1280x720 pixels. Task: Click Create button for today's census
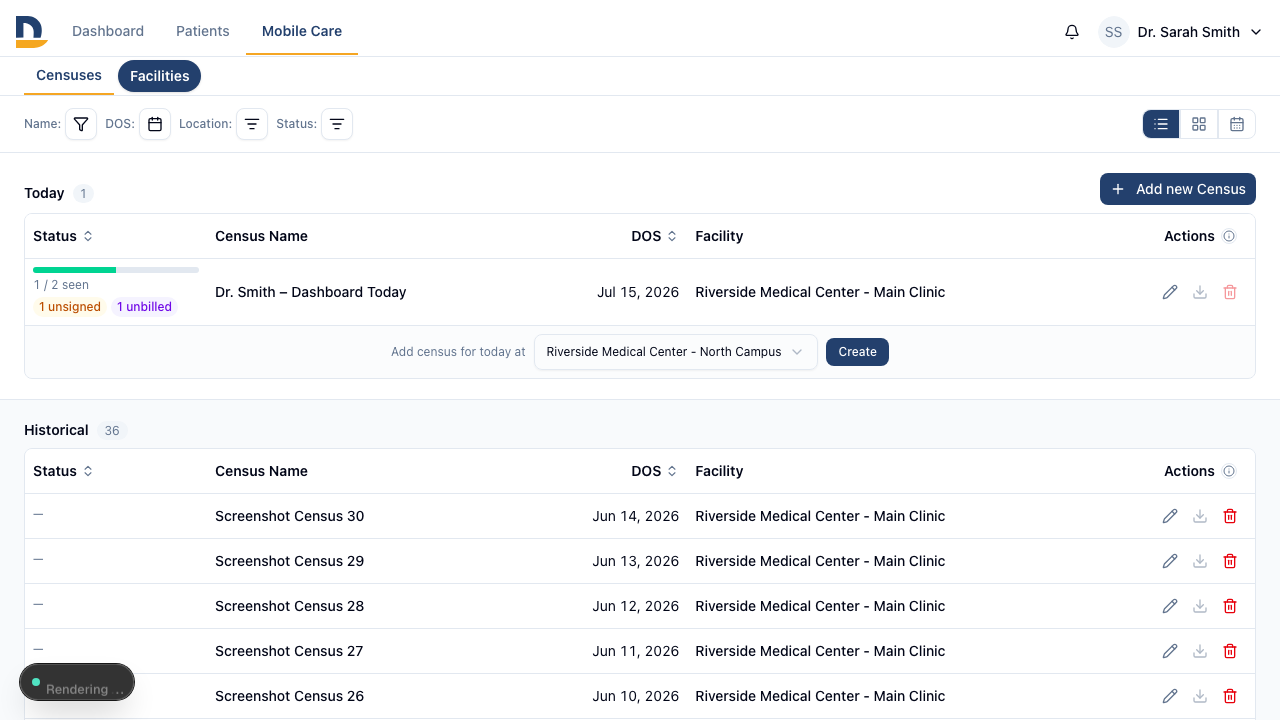857,352
